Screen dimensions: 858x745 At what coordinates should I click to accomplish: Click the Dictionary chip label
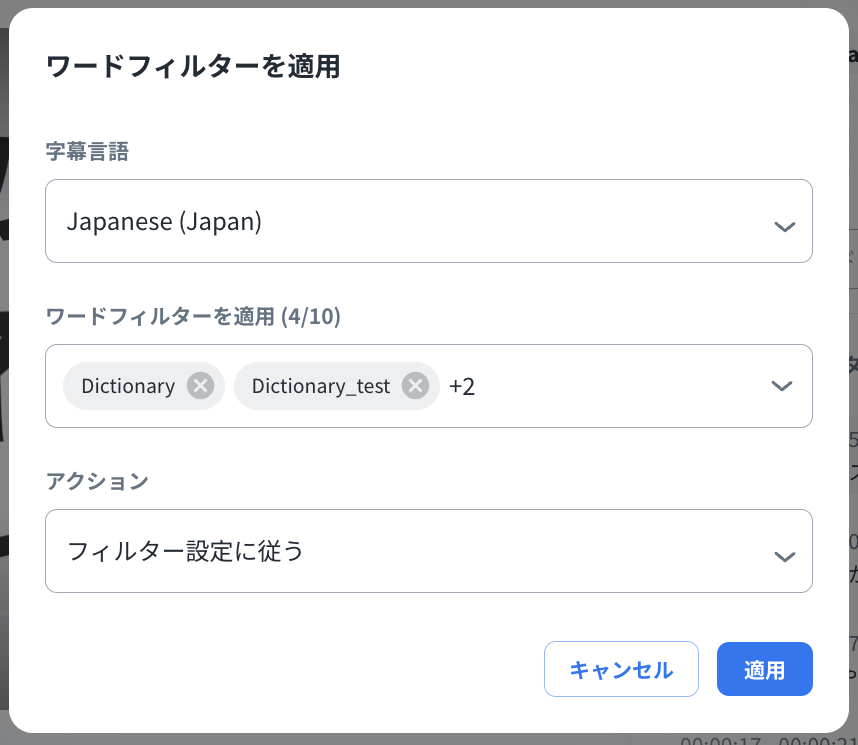click(128, 386)
